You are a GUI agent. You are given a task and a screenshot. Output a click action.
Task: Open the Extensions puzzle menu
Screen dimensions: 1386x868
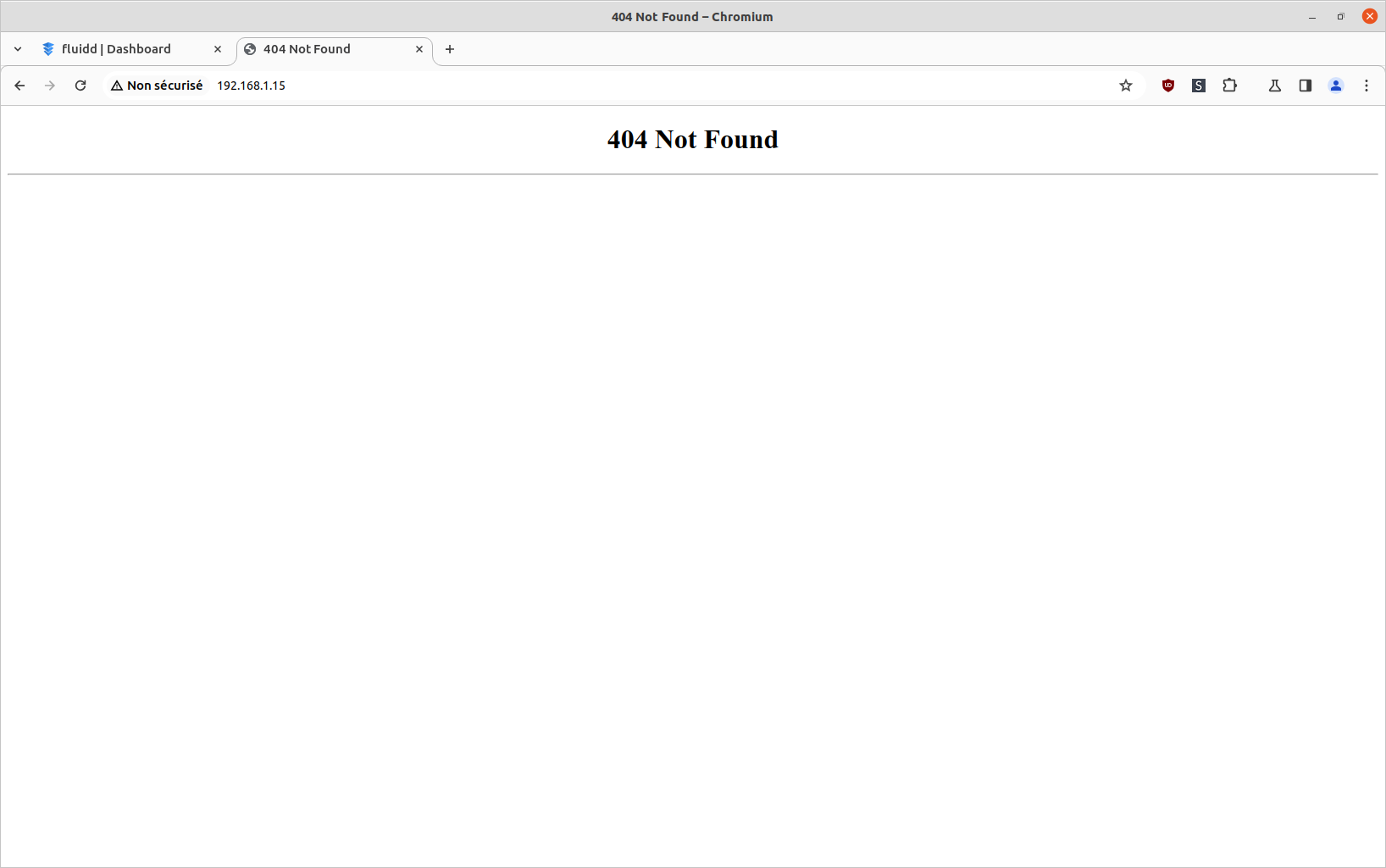(1229, 86)
